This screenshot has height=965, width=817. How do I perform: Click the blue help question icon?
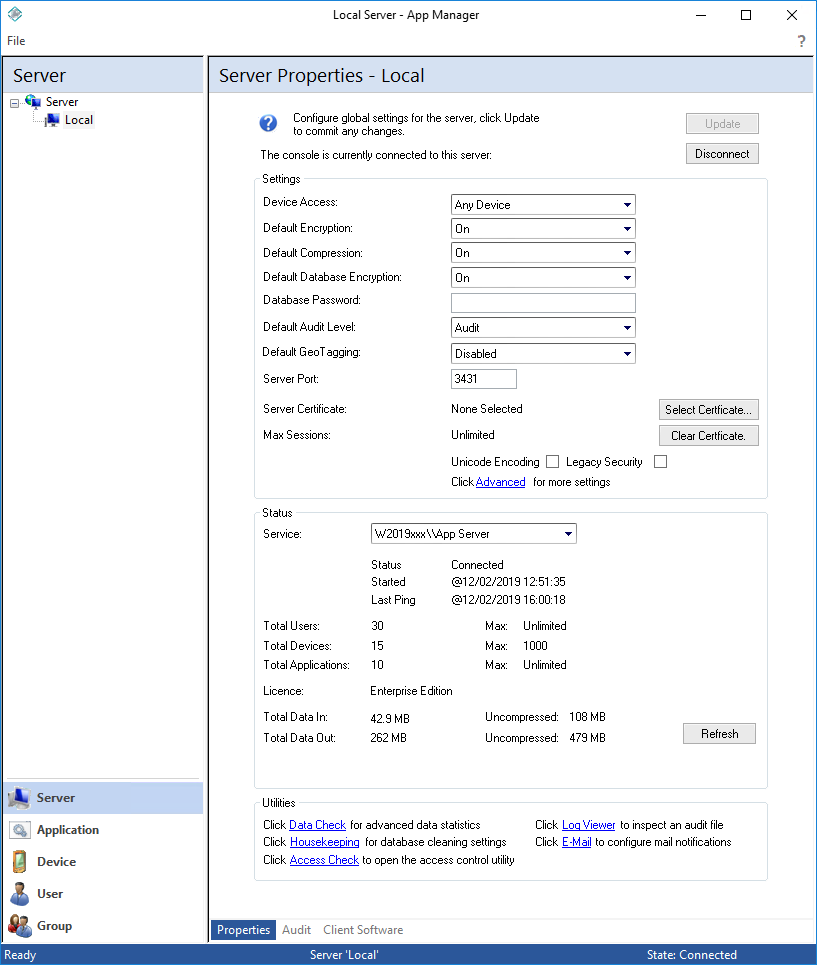267,123
